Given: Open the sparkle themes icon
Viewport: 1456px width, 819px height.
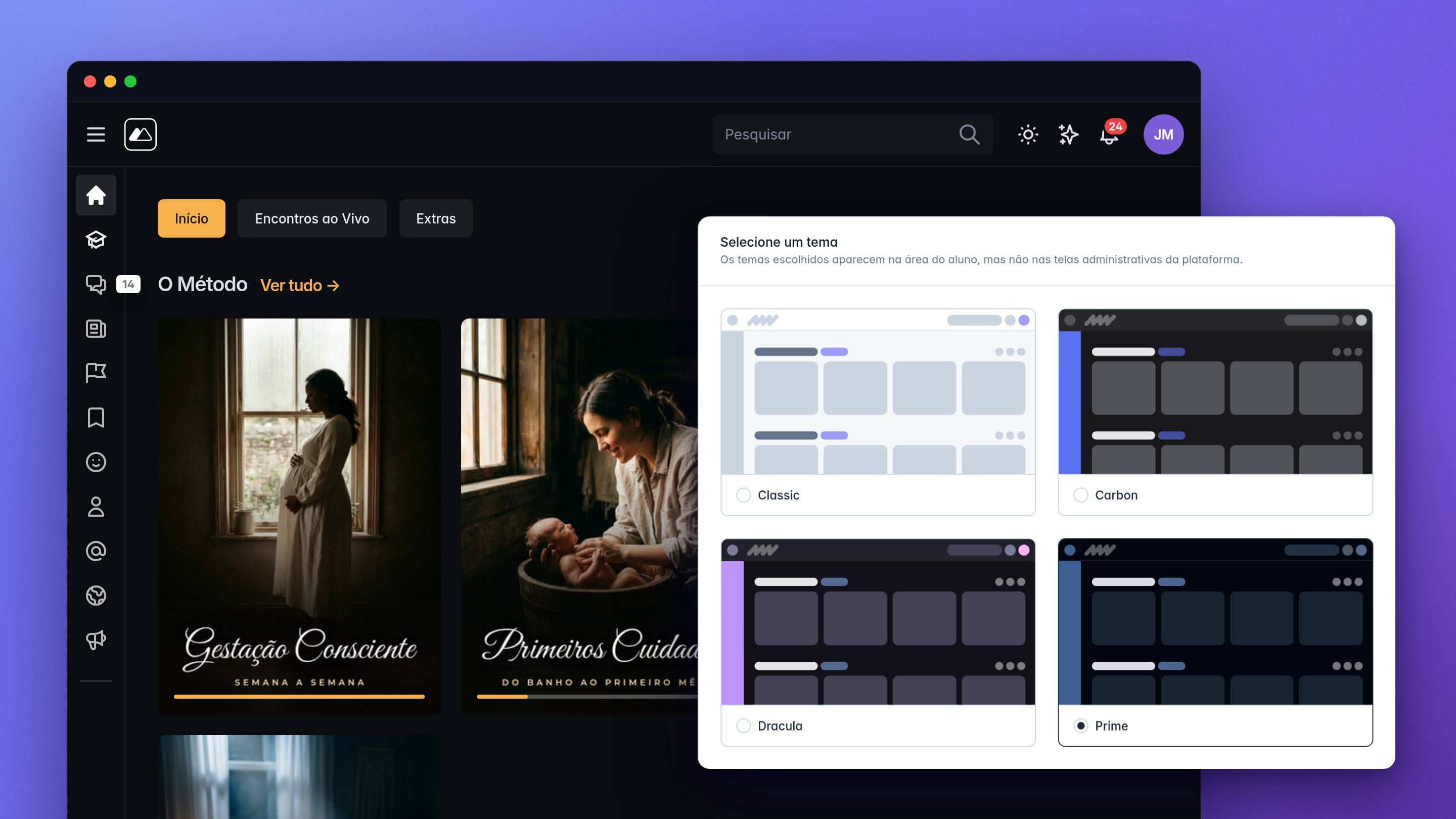Looking at the screenshot, I should pos(1068,134).
